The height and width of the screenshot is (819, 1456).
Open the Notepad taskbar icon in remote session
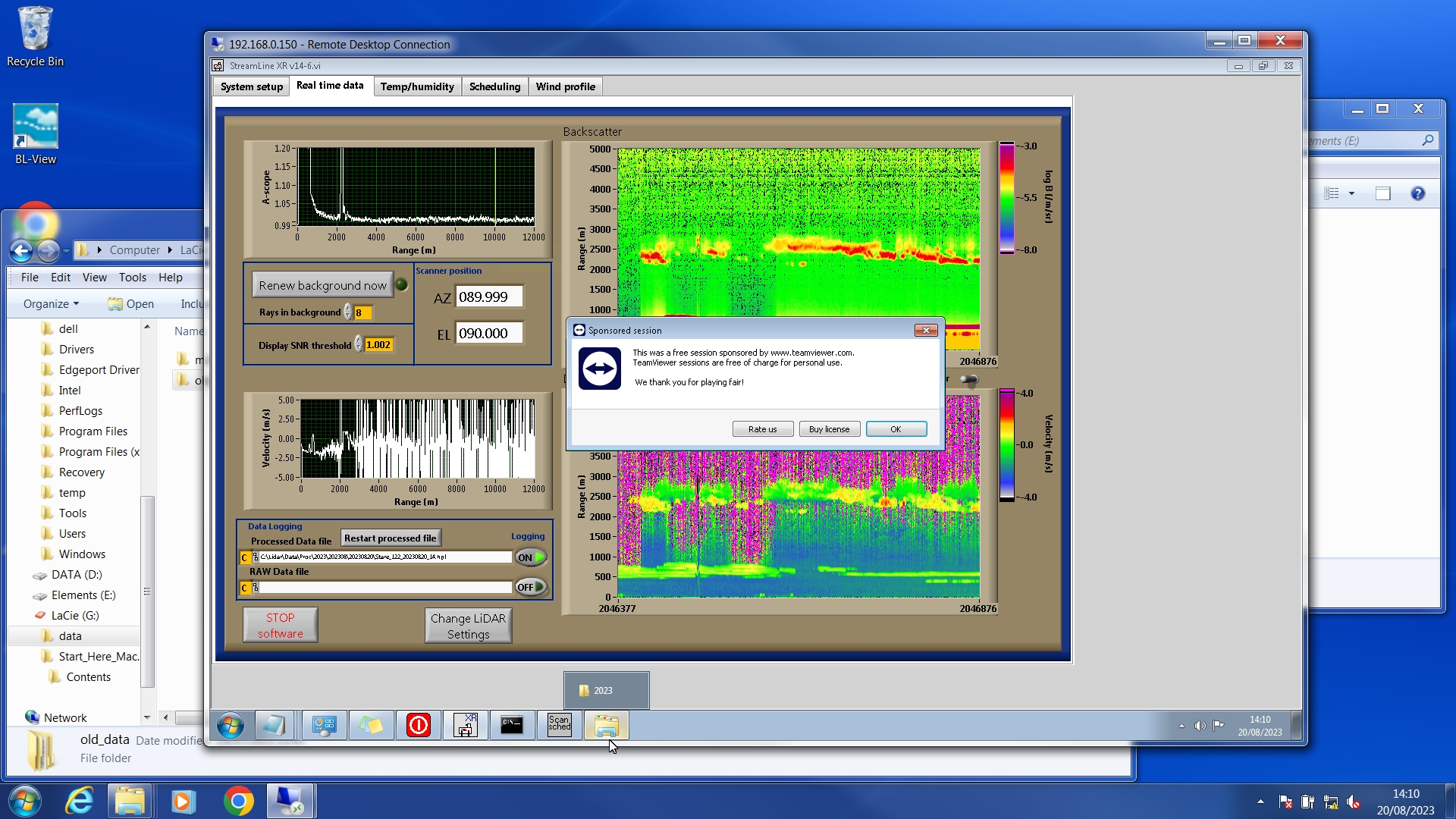click(x=273, y=726)
